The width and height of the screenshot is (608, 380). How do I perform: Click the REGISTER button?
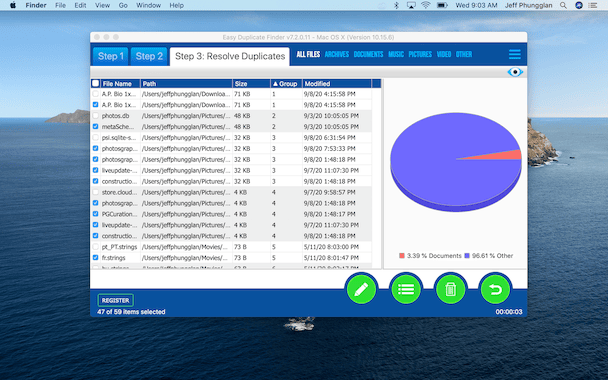coord(116,300)
